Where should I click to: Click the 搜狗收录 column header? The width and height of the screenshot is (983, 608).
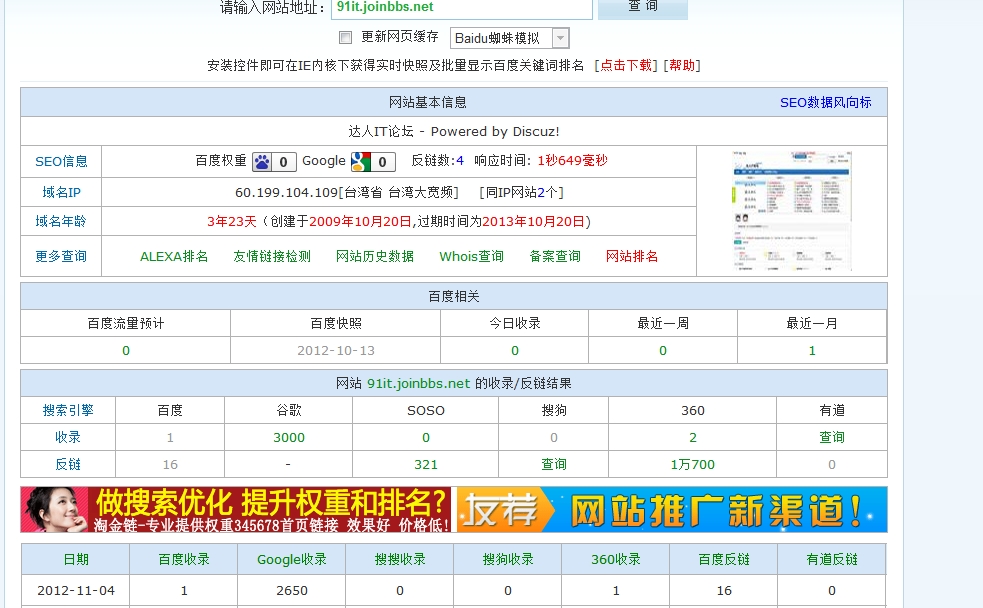click(508, 560)
